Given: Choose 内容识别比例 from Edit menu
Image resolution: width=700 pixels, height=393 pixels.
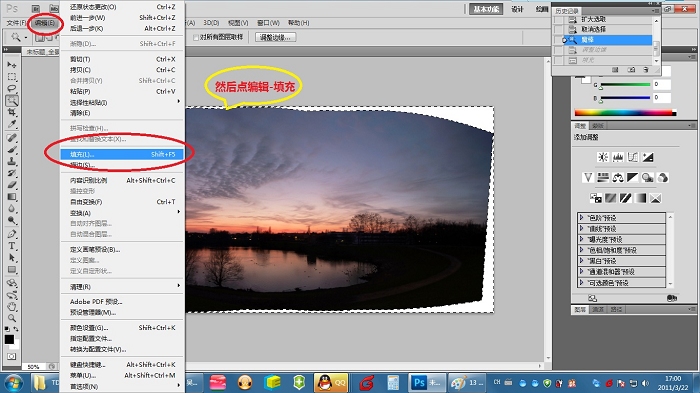Looking at the screenshot, I should [122, 180].
